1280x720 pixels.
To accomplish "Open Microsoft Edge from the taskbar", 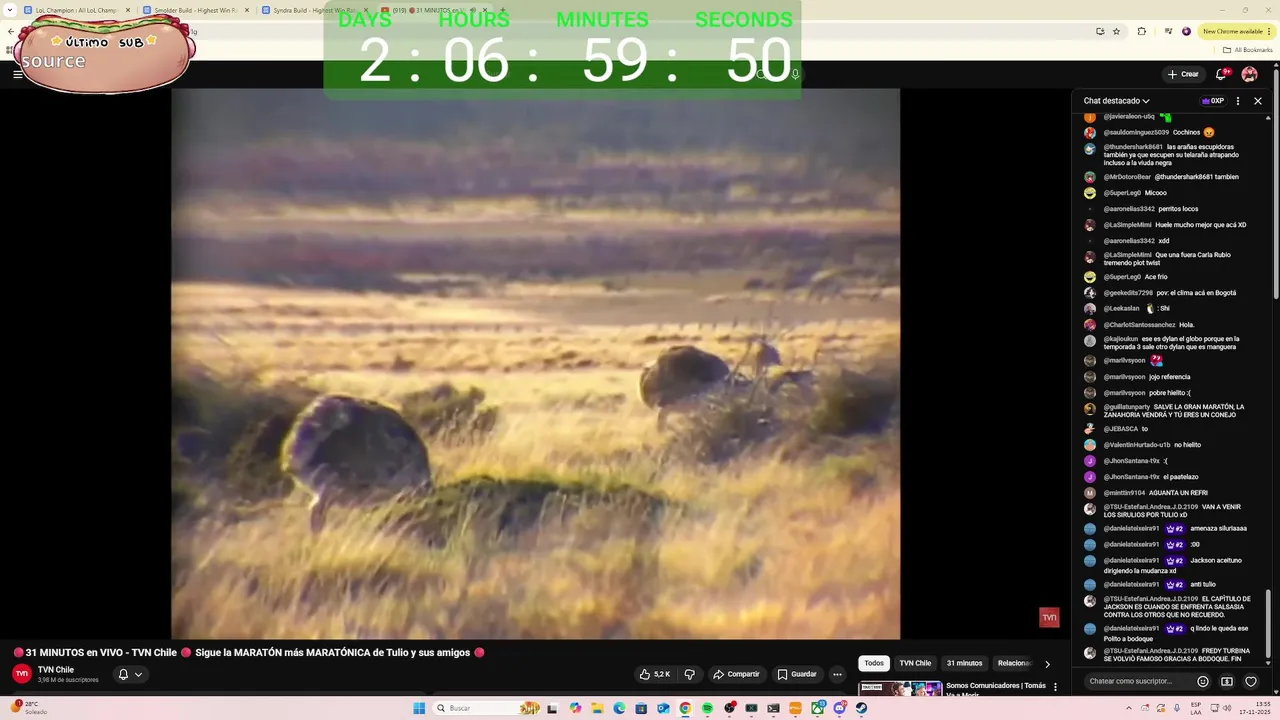I will [x=619, y=708].
